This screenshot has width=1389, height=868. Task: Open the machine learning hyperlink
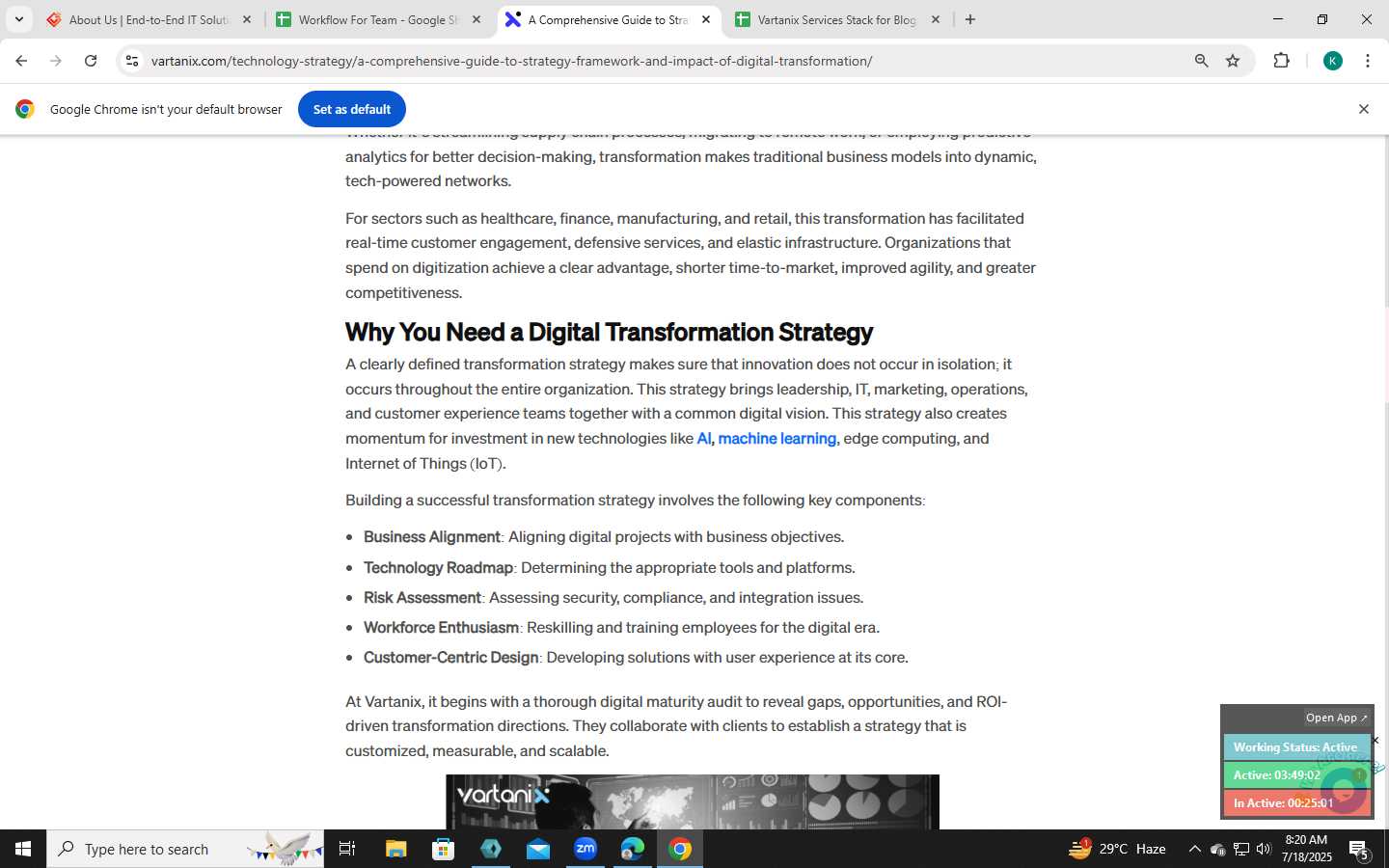click(x=776, y=439)
